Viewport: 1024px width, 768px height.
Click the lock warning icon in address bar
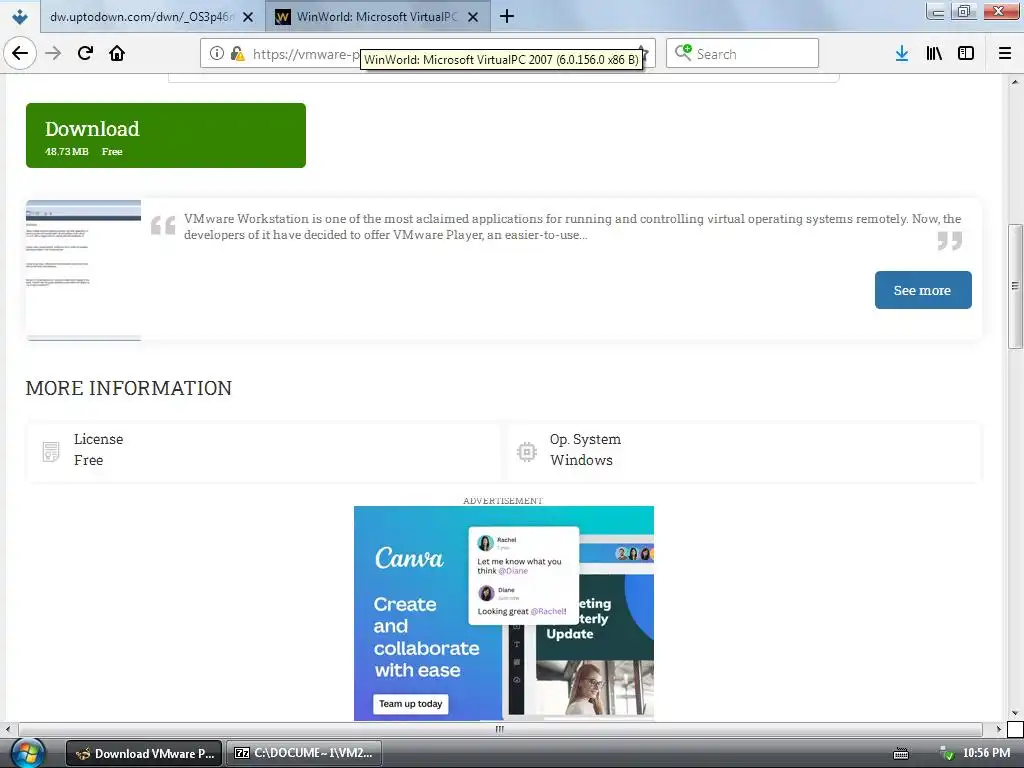pos(237,54)
